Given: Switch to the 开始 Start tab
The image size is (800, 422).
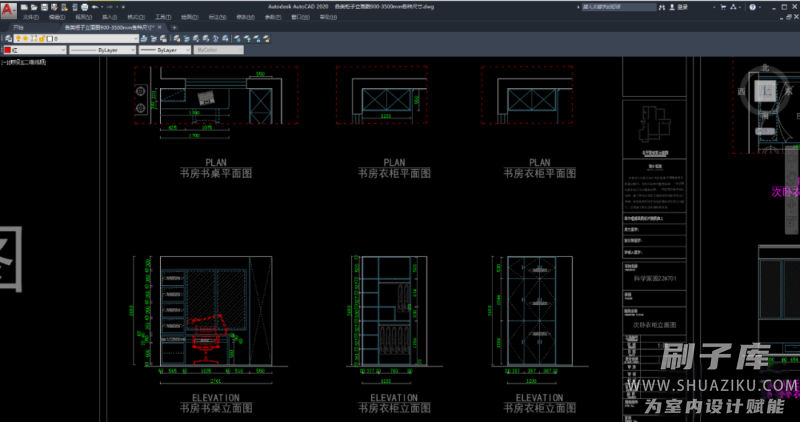Looking at the screenshot, I should pos(19,28).
